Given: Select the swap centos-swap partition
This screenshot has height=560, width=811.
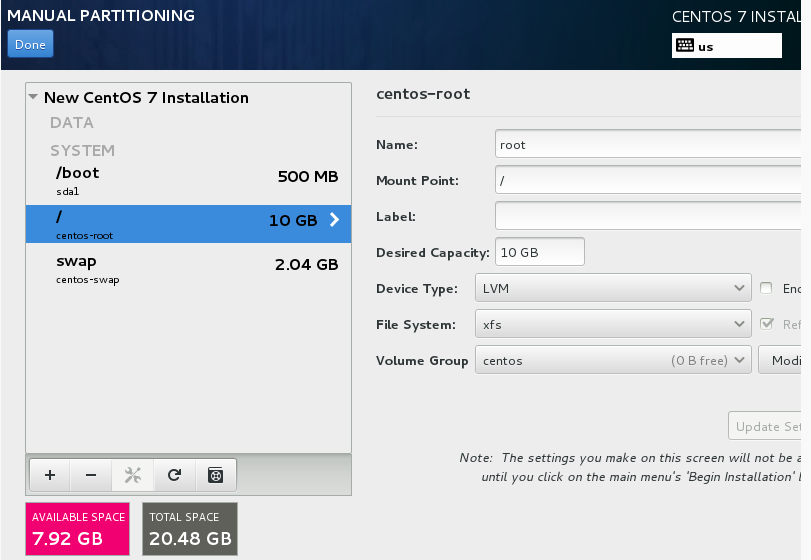Looking at the screenshot, I should [x=188, y=268].
